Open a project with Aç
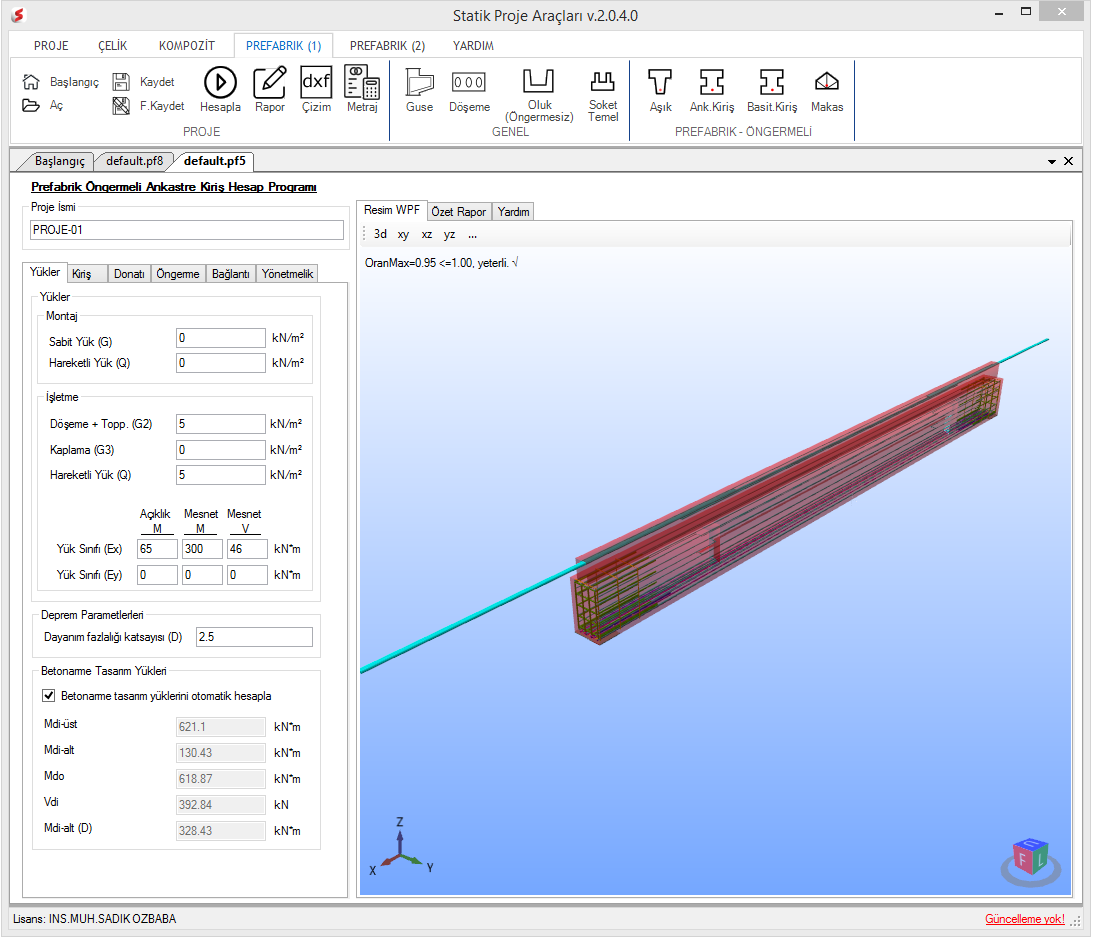 pyautogui.click(x=43, y=105)
